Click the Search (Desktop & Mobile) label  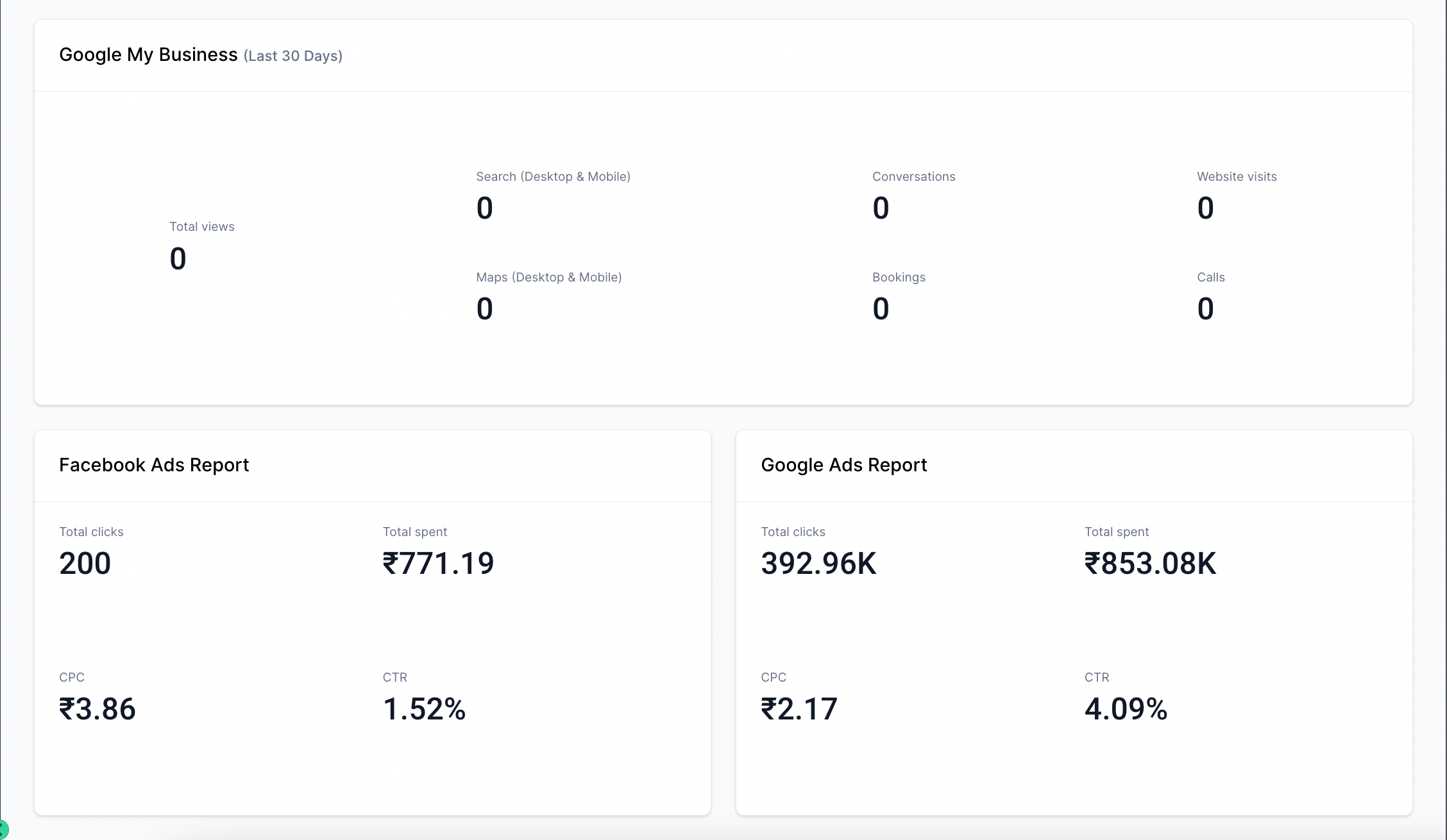[554, 177]
